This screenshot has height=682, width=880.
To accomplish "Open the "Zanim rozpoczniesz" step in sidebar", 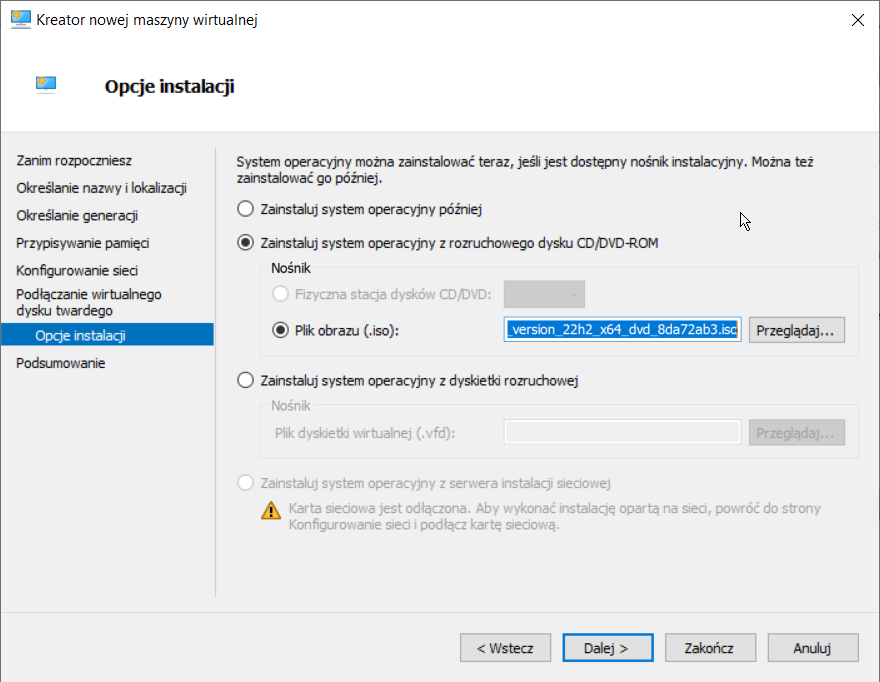I will tap(74, 160).
